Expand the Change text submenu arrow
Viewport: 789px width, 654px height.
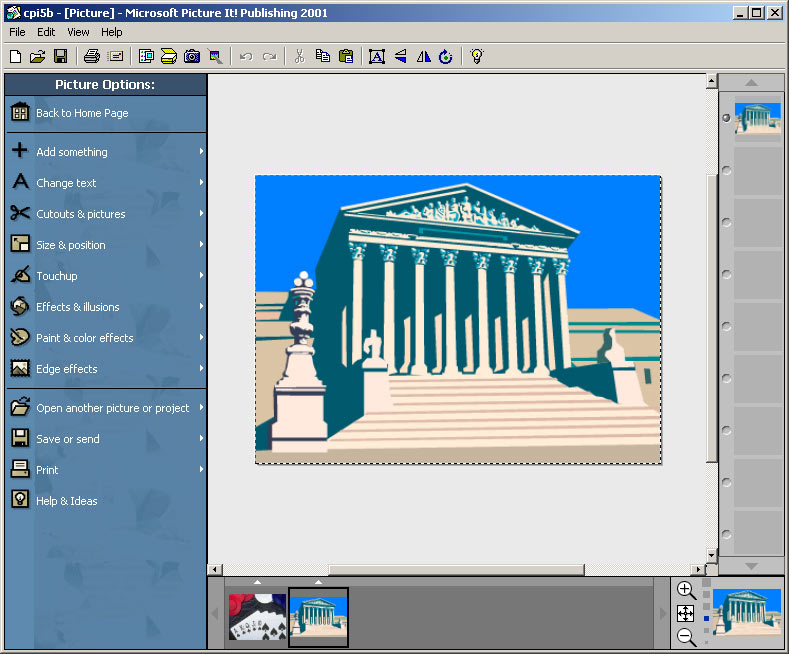point(201,182)
